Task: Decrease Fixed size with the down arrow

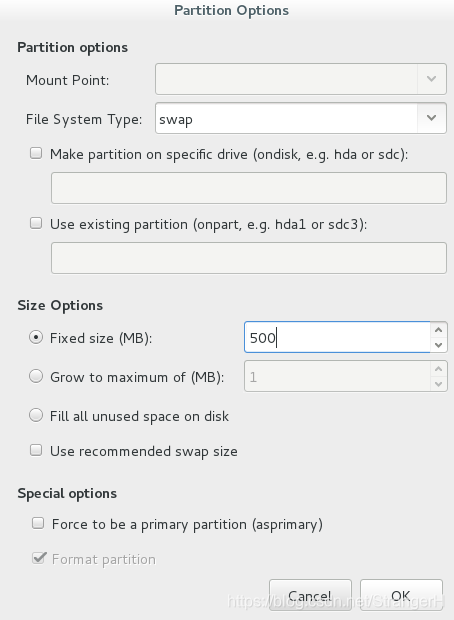Action: (x=439, y=345)
